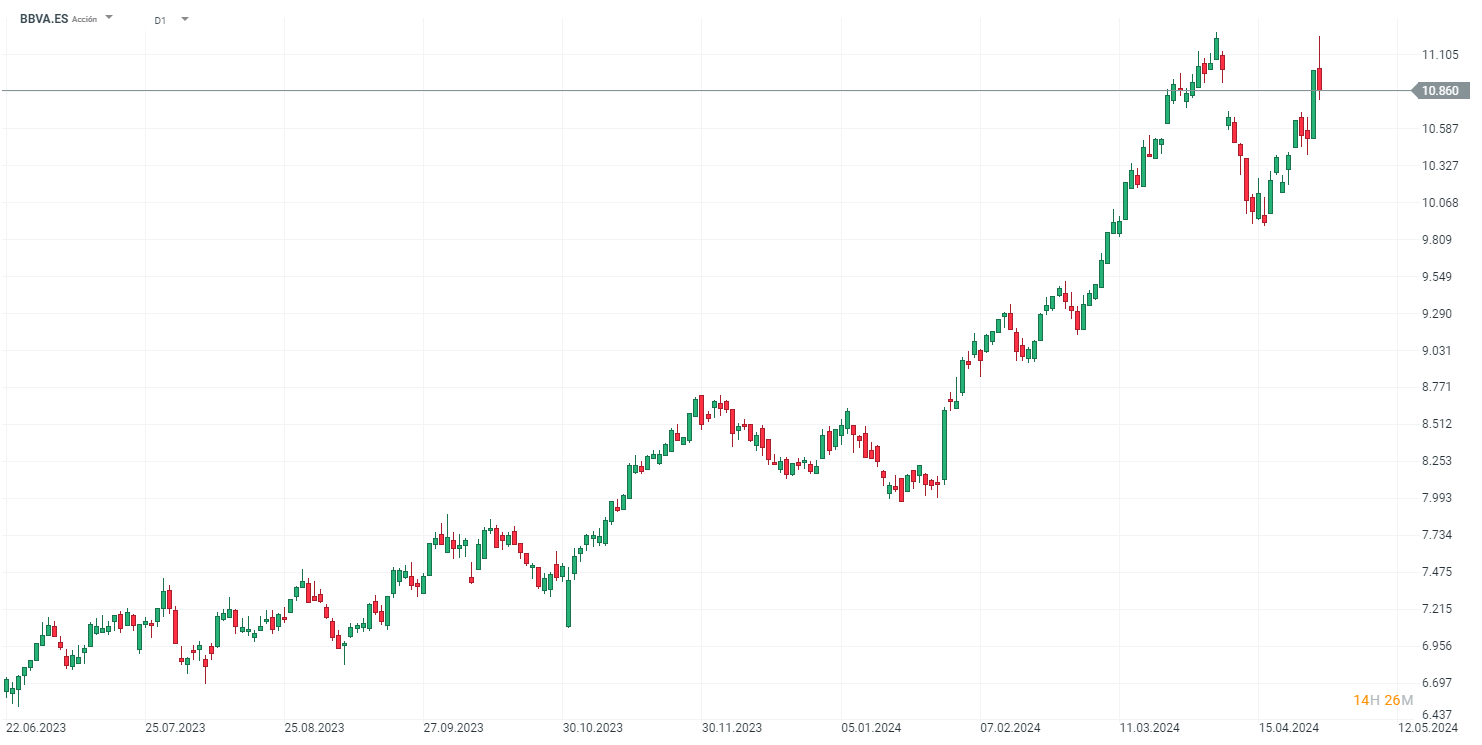
Task: Click the 27.09.2023 time axis marker
Action: [453, 728]
